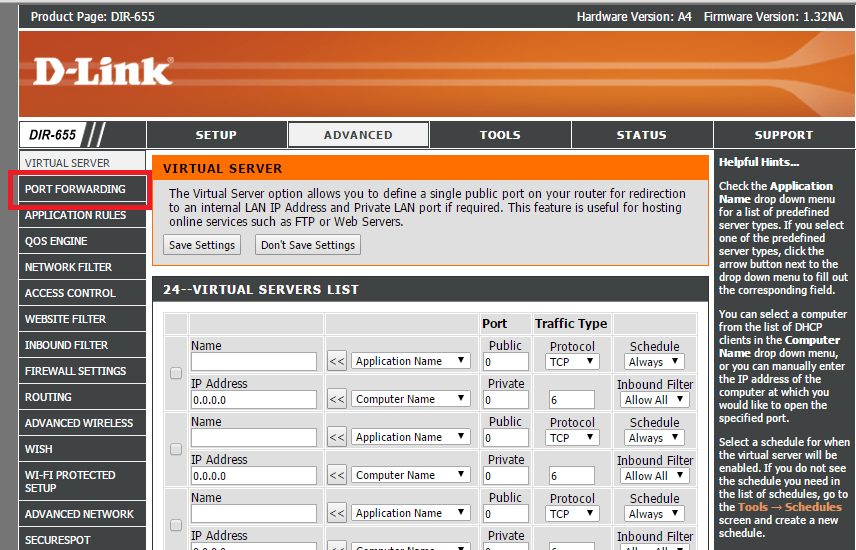Viewport: 856px width, 550px height.
Task: Open the QoS Engine sidebar item
Action: click(x=82, y=241)
